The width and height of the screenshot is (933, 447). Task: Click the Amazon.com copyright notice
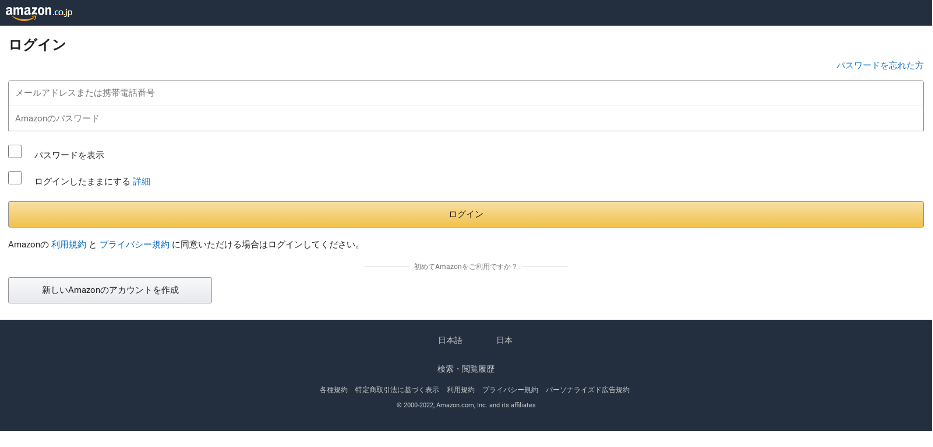(466, 405)
